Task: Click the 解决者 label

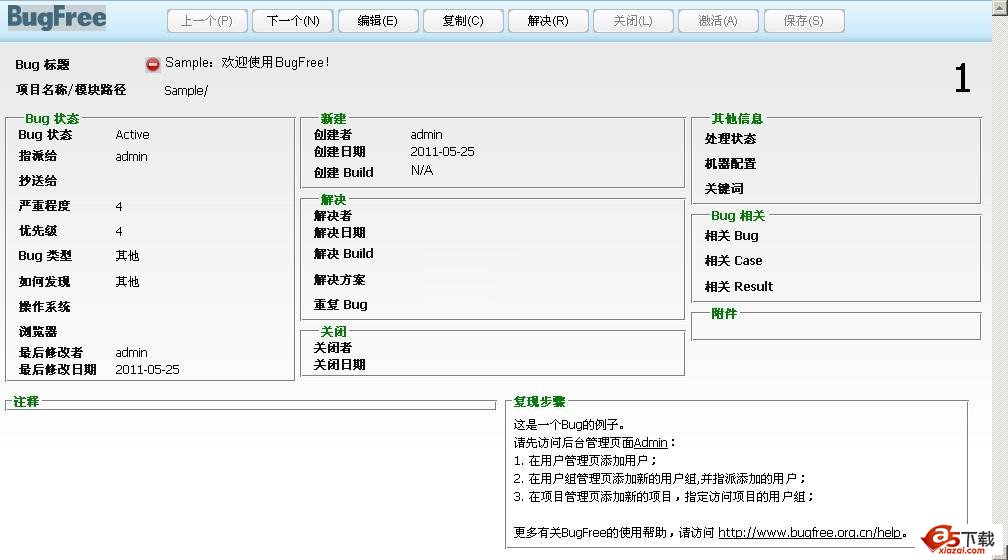Action: 333,216
